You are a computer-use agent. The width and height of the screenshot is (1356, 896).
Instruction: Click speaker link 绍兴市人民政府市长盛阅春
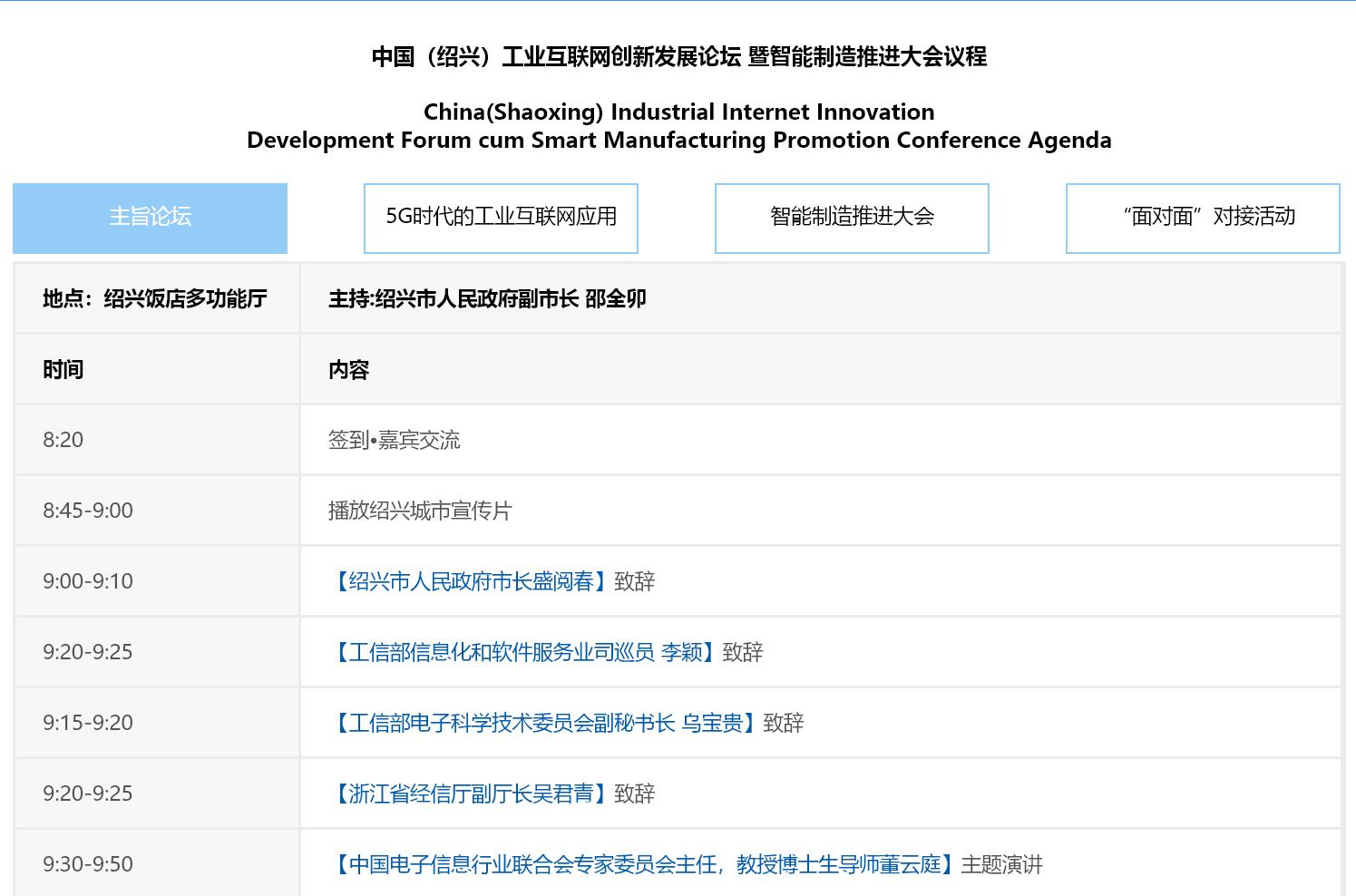tap(471, 581)
